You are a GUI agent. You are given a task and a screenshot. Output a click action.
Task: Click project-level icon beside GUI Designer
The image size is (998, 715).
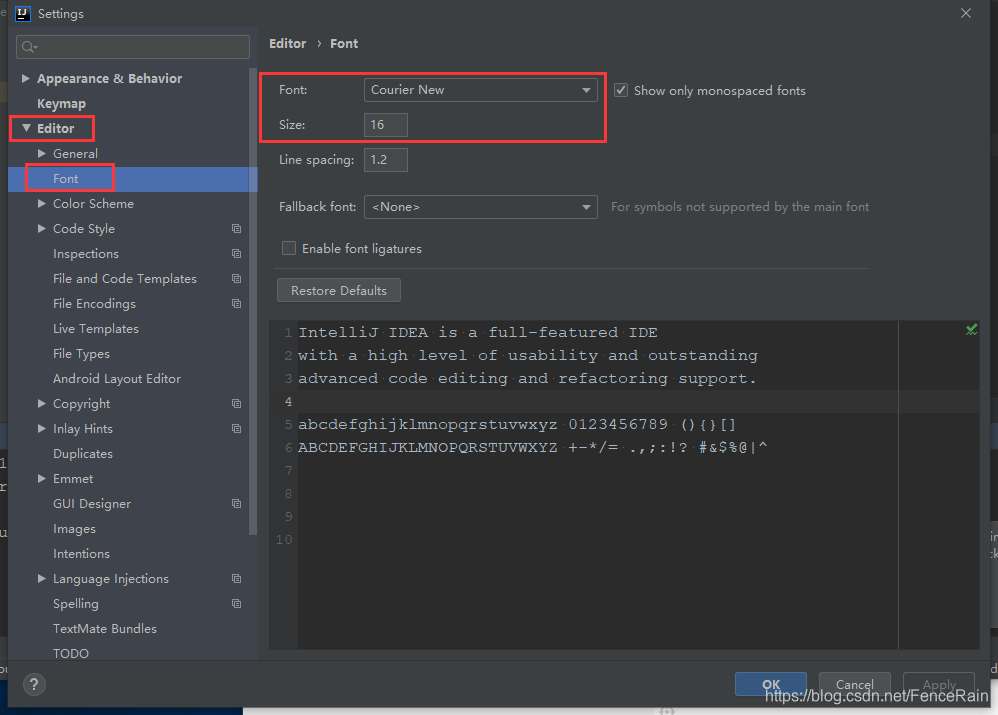[236, 504]
